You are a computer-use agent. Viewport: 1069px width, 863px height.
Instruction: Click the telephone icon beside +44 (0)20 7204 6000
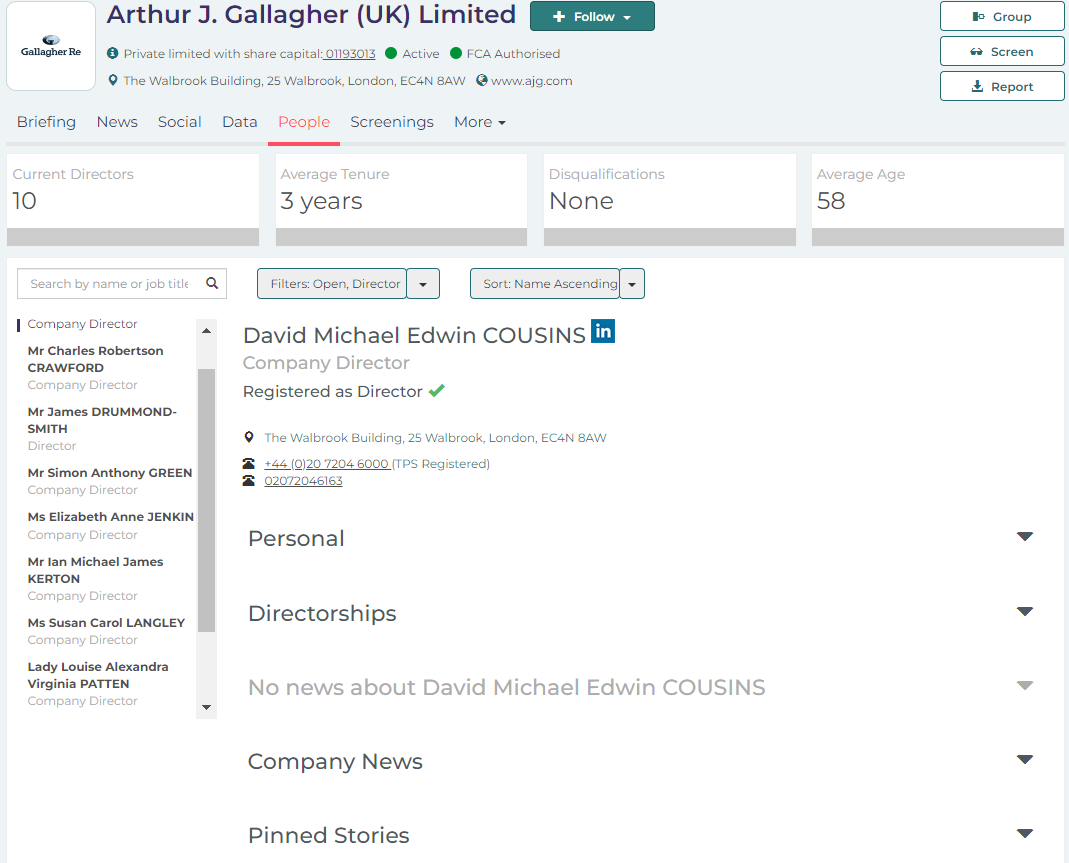(249, 464)
